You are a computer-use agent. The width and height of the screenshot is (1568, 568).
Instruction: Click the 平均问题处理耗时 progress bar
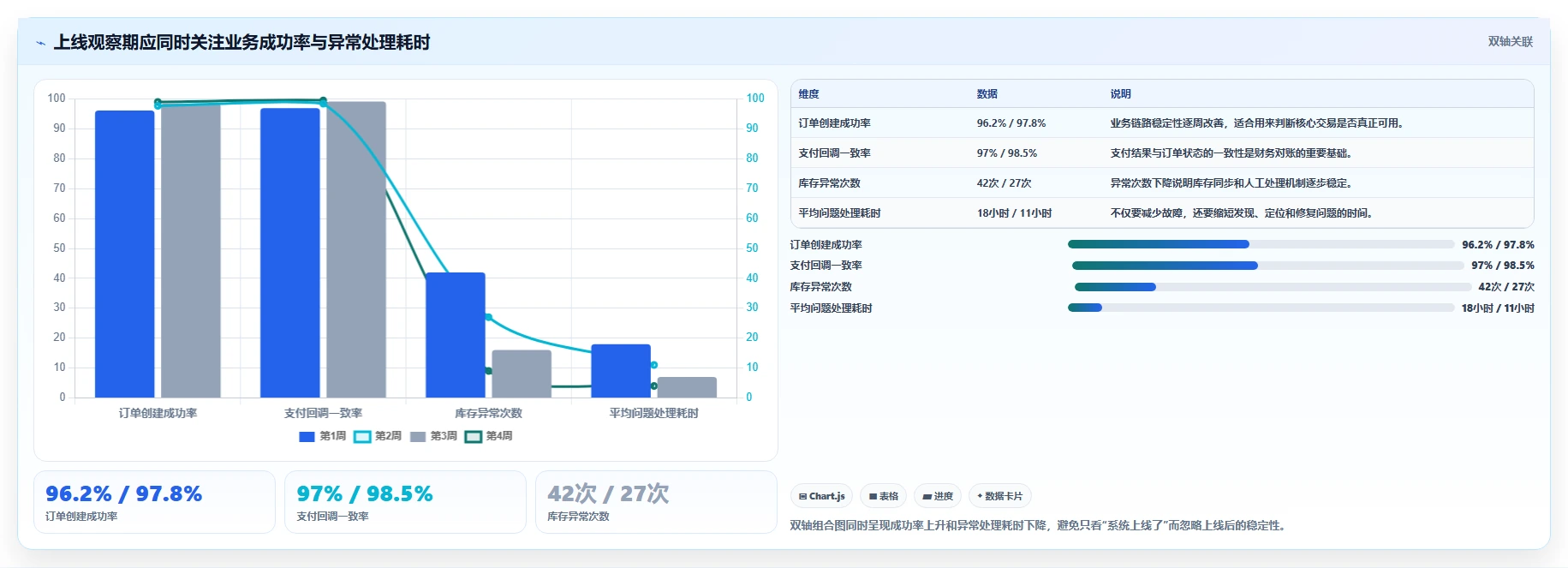coord(1261,308)
